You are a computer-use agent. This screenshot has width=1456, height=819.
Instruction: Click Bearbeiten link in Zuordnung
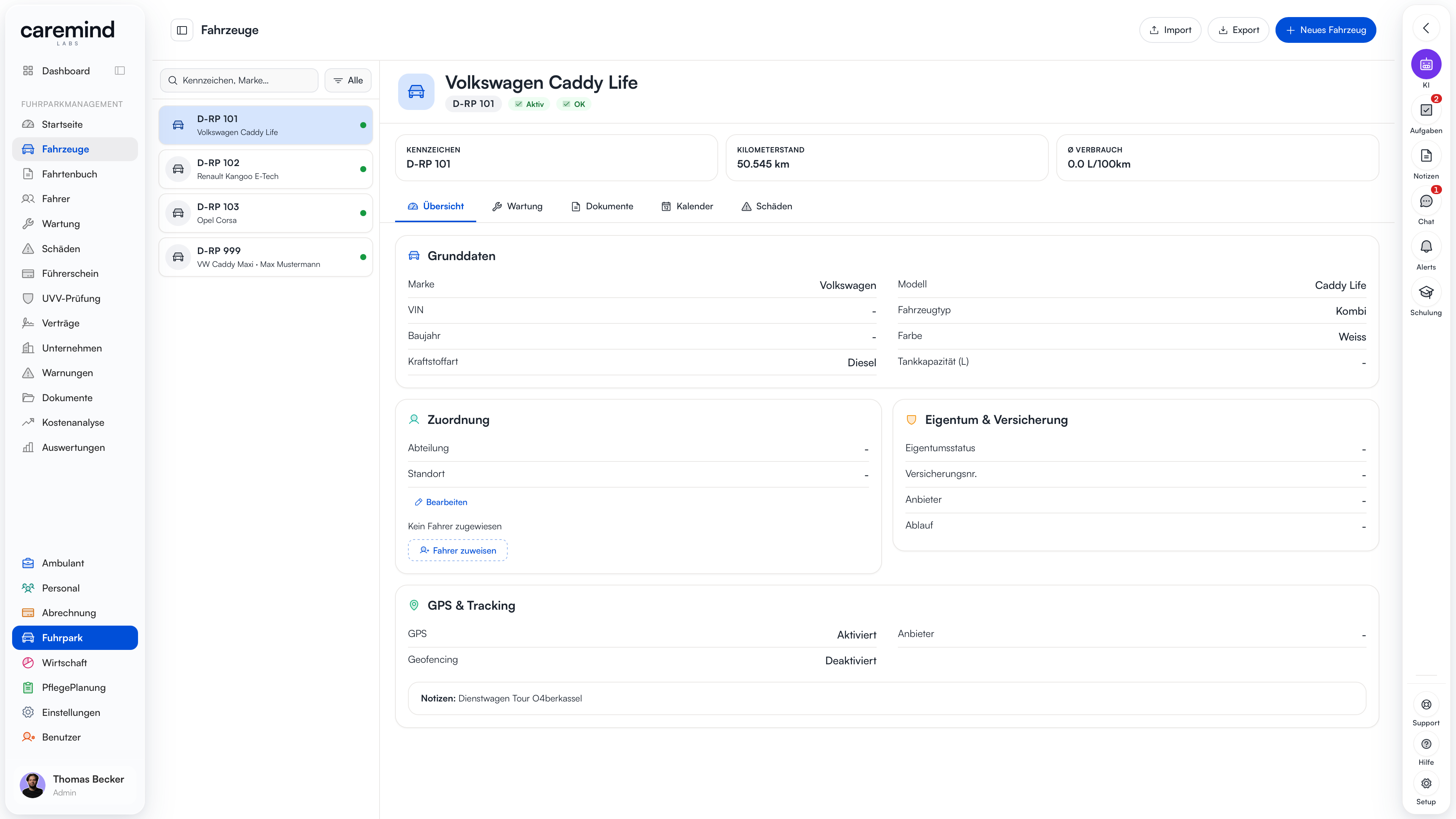(x=441, y=502)
